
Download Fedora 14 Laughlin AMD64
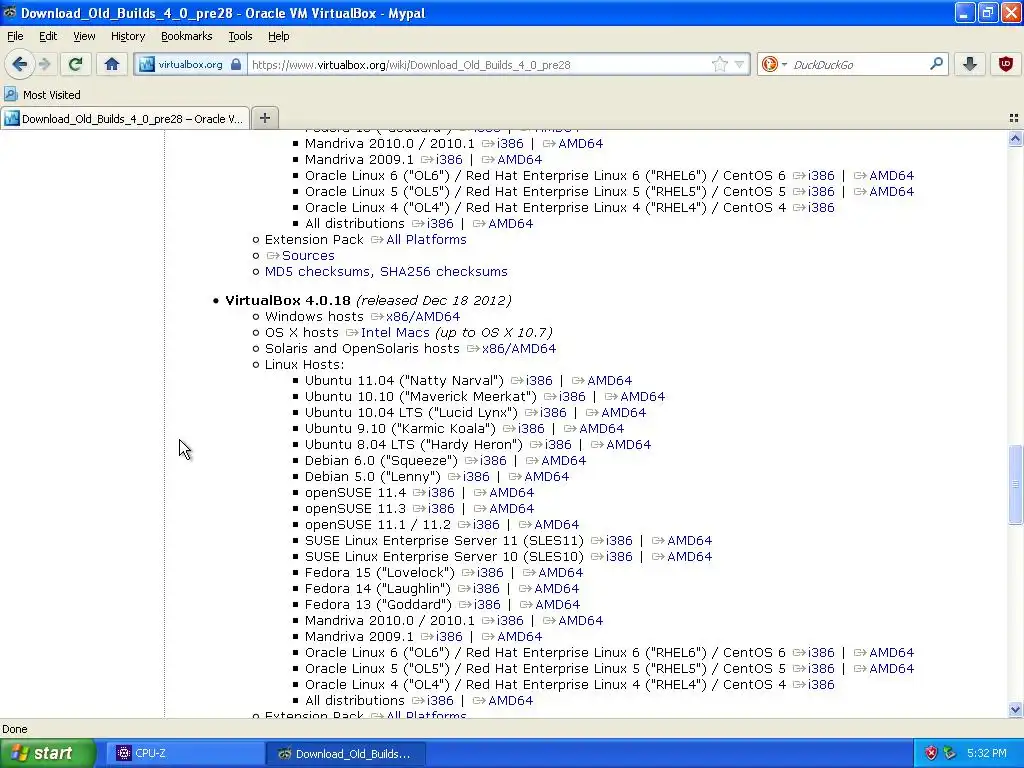(556, 588)
